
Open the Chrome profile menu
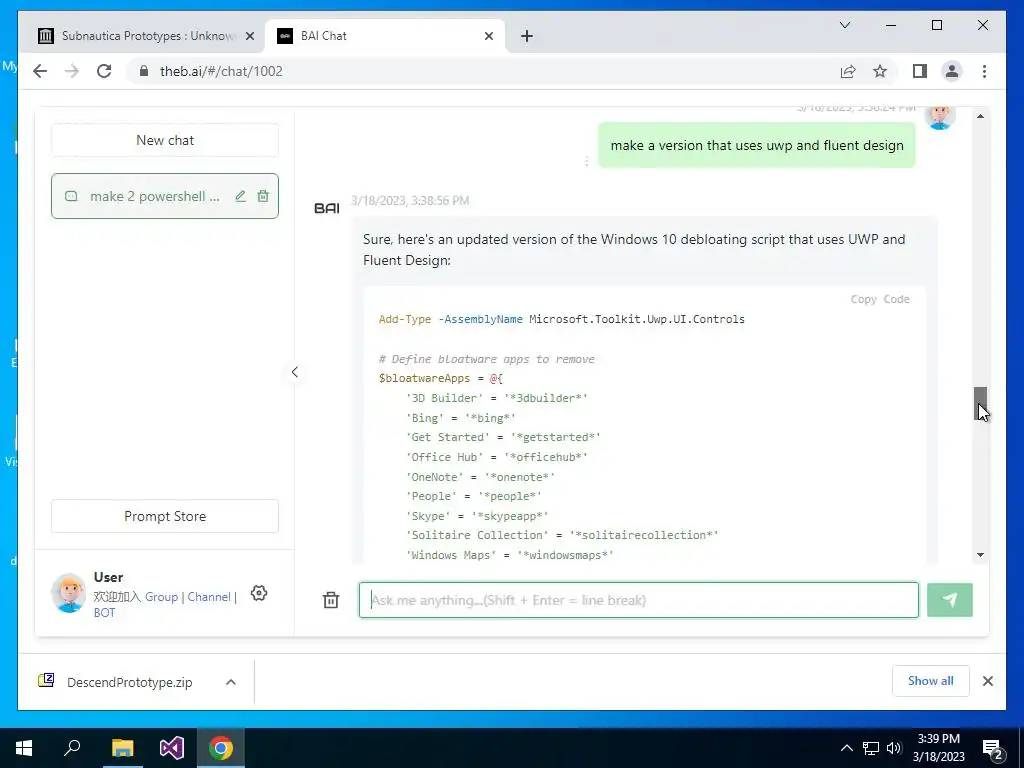(952, 71)
